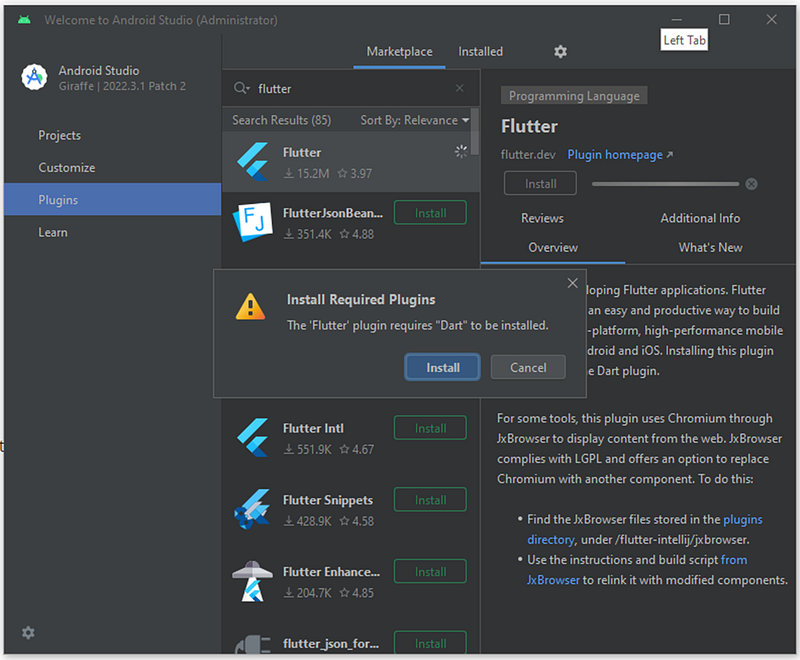
Task: Click the loading spinner on Flutter row
Action: [461, 151]
